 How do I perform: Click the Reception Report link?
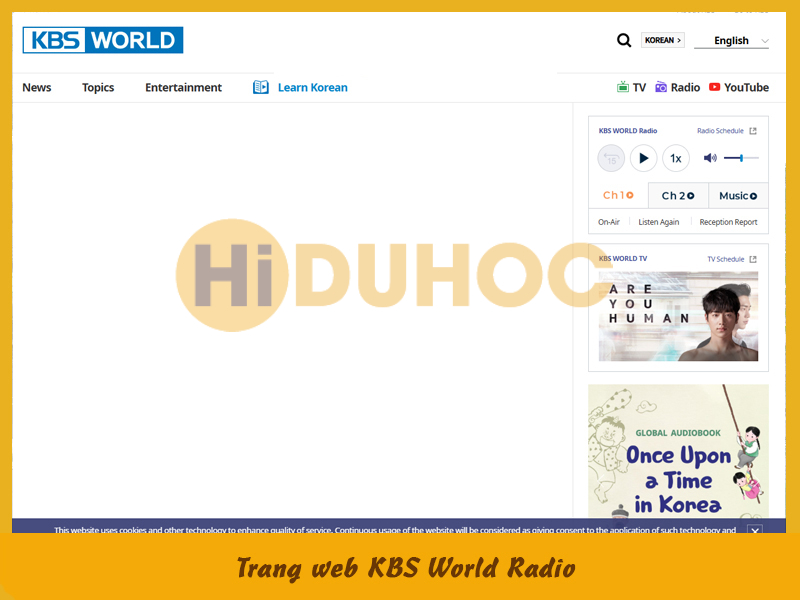pos(728,221)
